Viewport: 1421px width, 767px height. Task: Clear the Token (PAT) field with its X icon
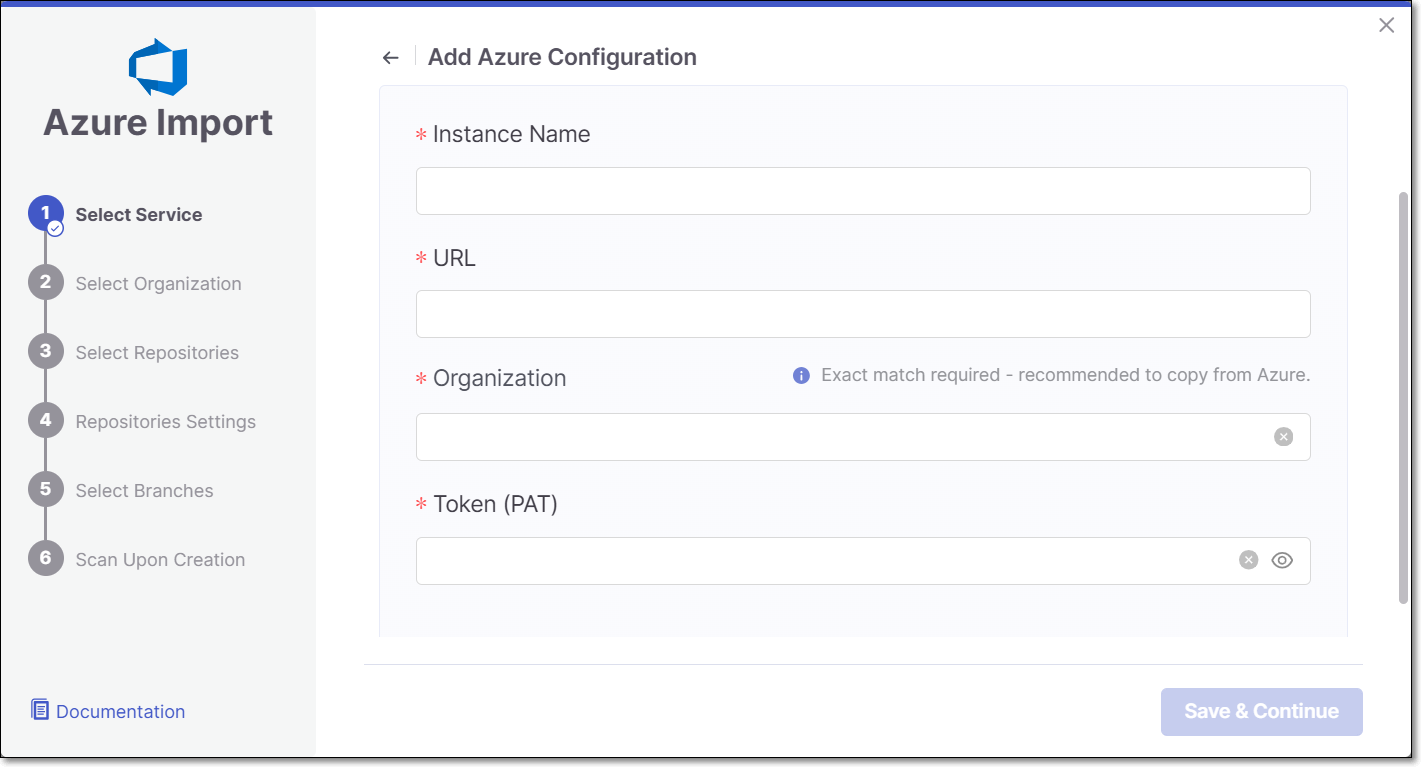pyautogui.click(x=1248, y=560)
